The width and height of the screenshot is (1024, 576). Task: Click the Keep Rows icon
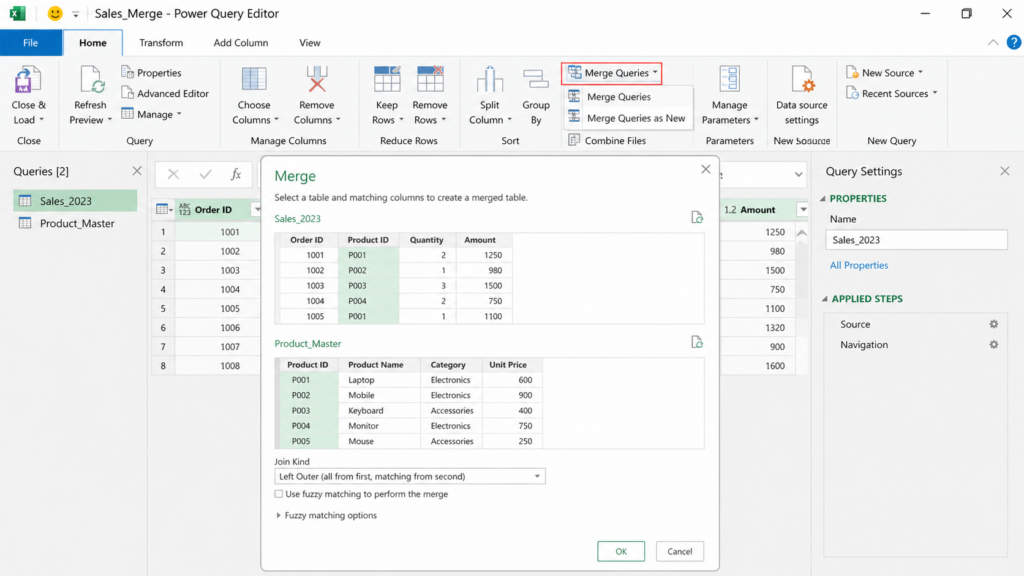point(387,80)
